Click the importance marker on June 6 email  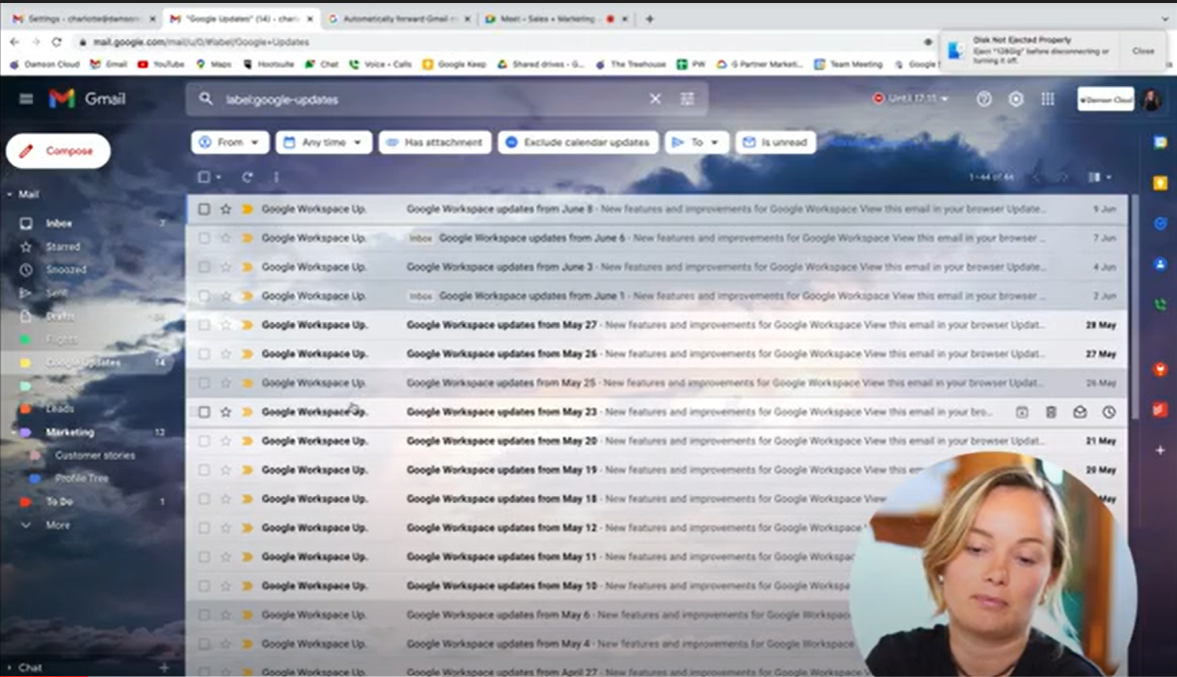coord(247,238)
